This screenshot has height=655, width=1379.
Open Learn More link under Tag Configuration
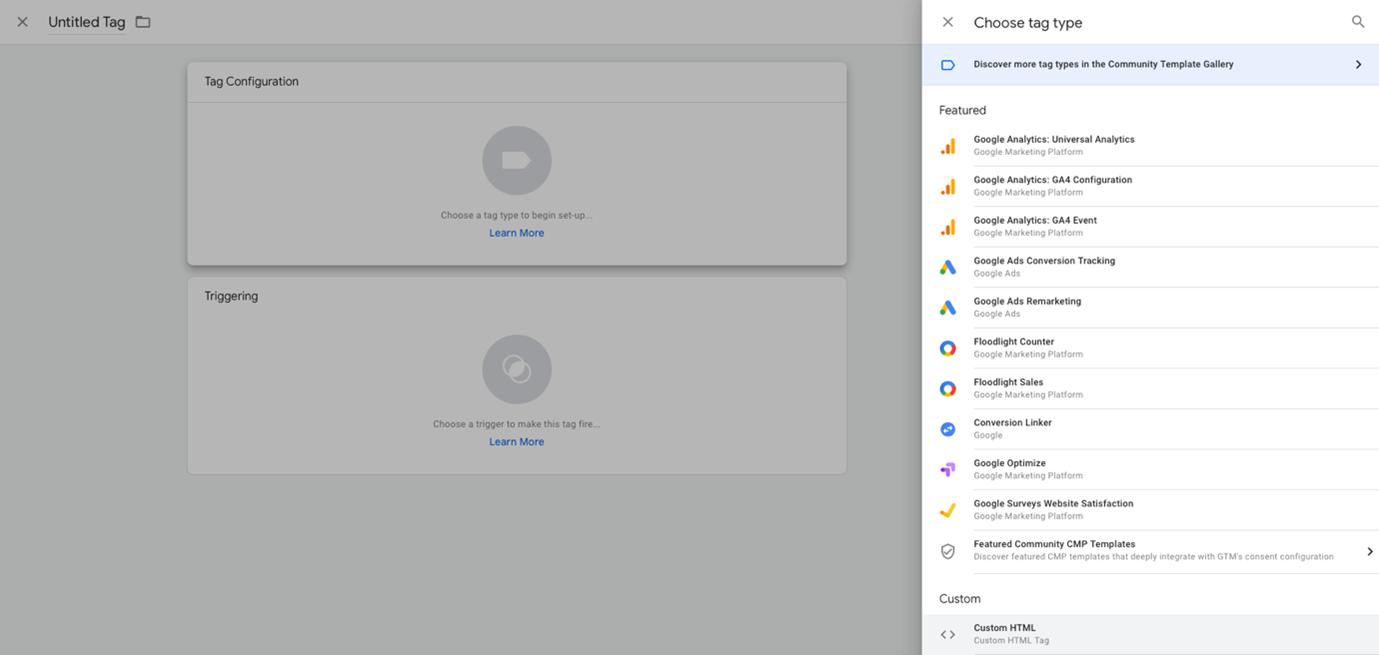tap(516, 233)
